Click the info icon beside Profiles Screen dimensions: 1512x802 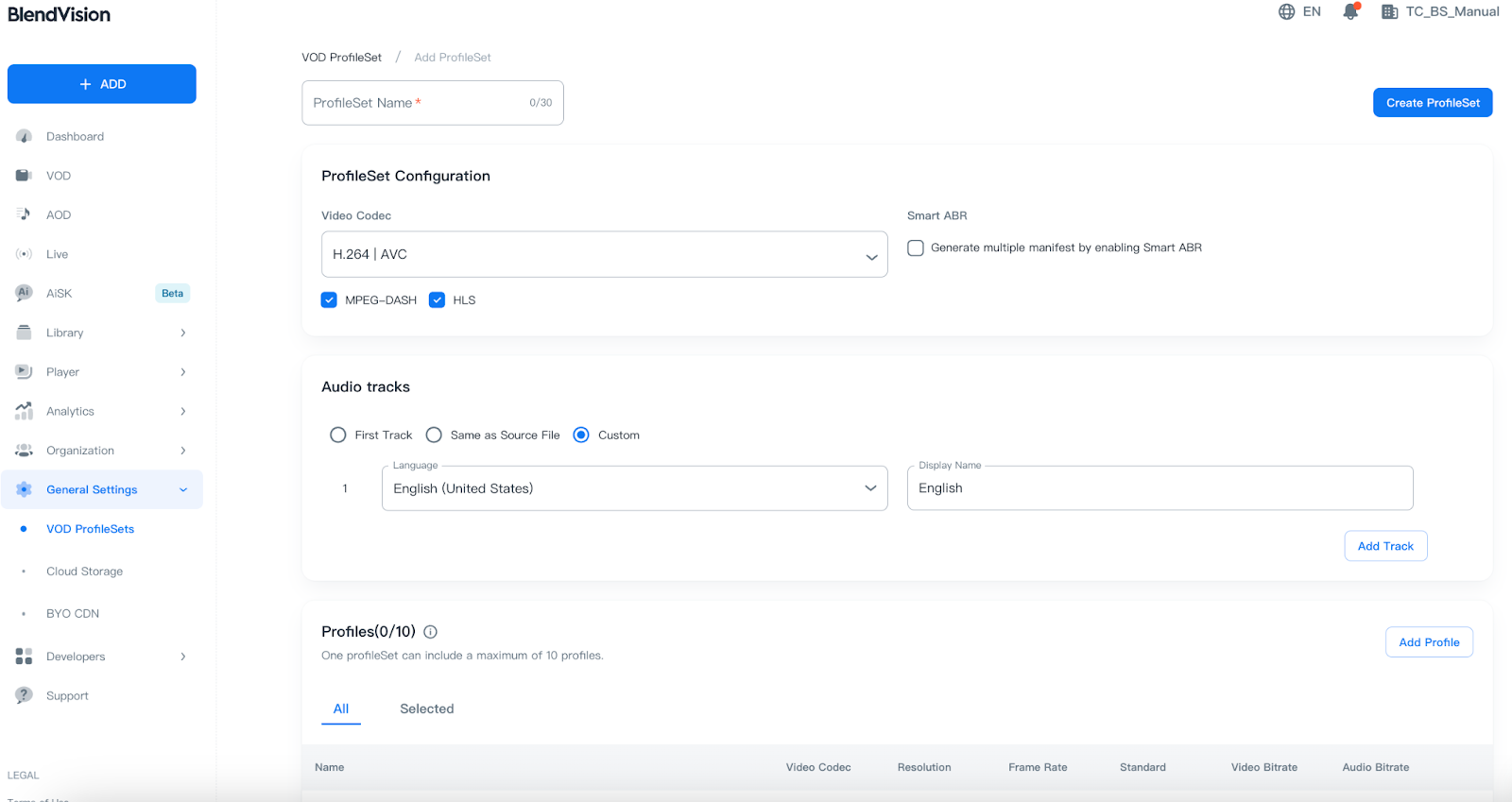coord(430,632)
